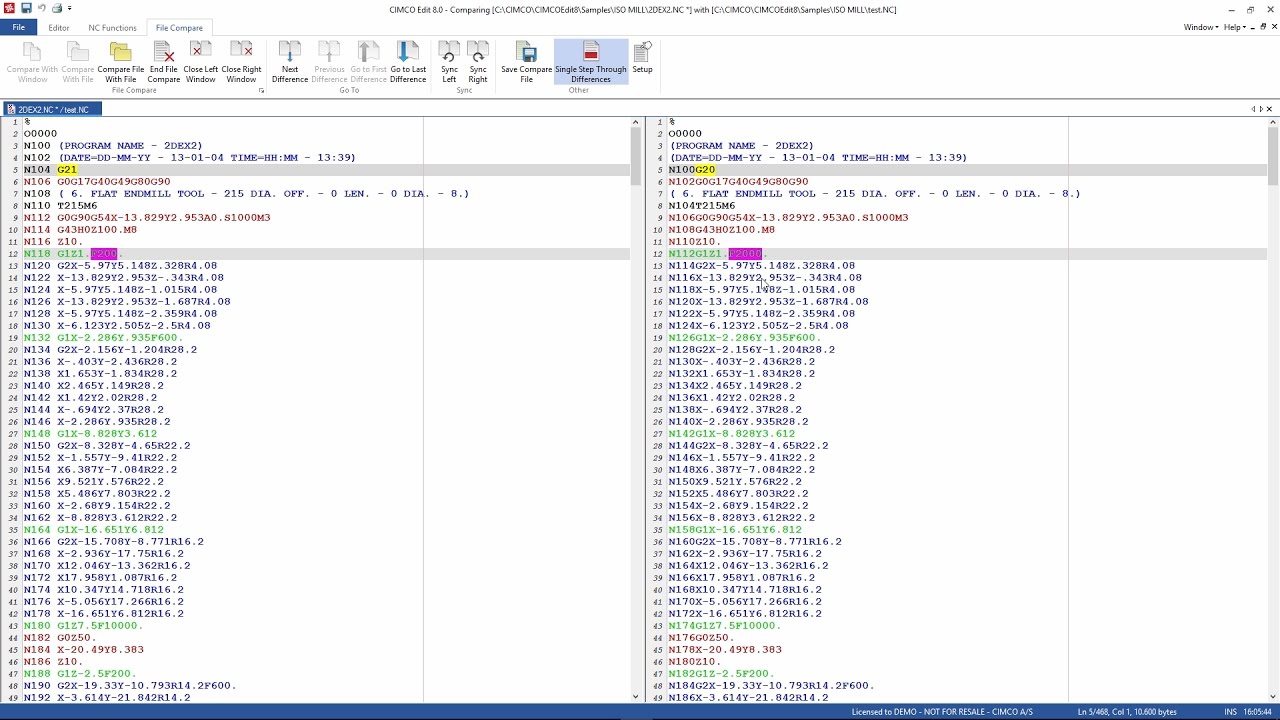1280x720 pixels.
Task: Click the right pane vertical scrollbar thumb
Action: [x=1273, y=157]
